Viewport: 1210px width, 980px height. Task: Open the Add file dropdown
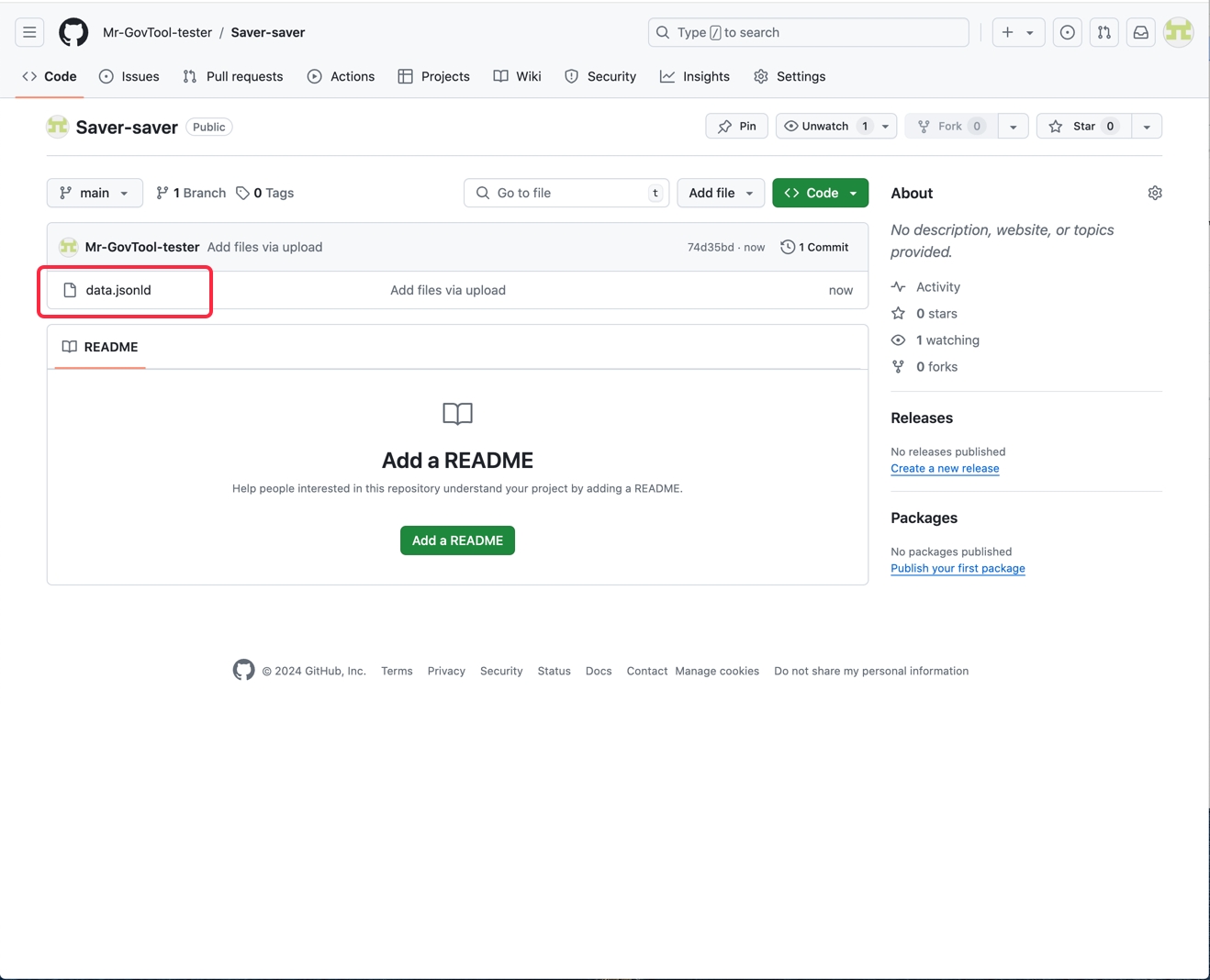tap(721, 193)
